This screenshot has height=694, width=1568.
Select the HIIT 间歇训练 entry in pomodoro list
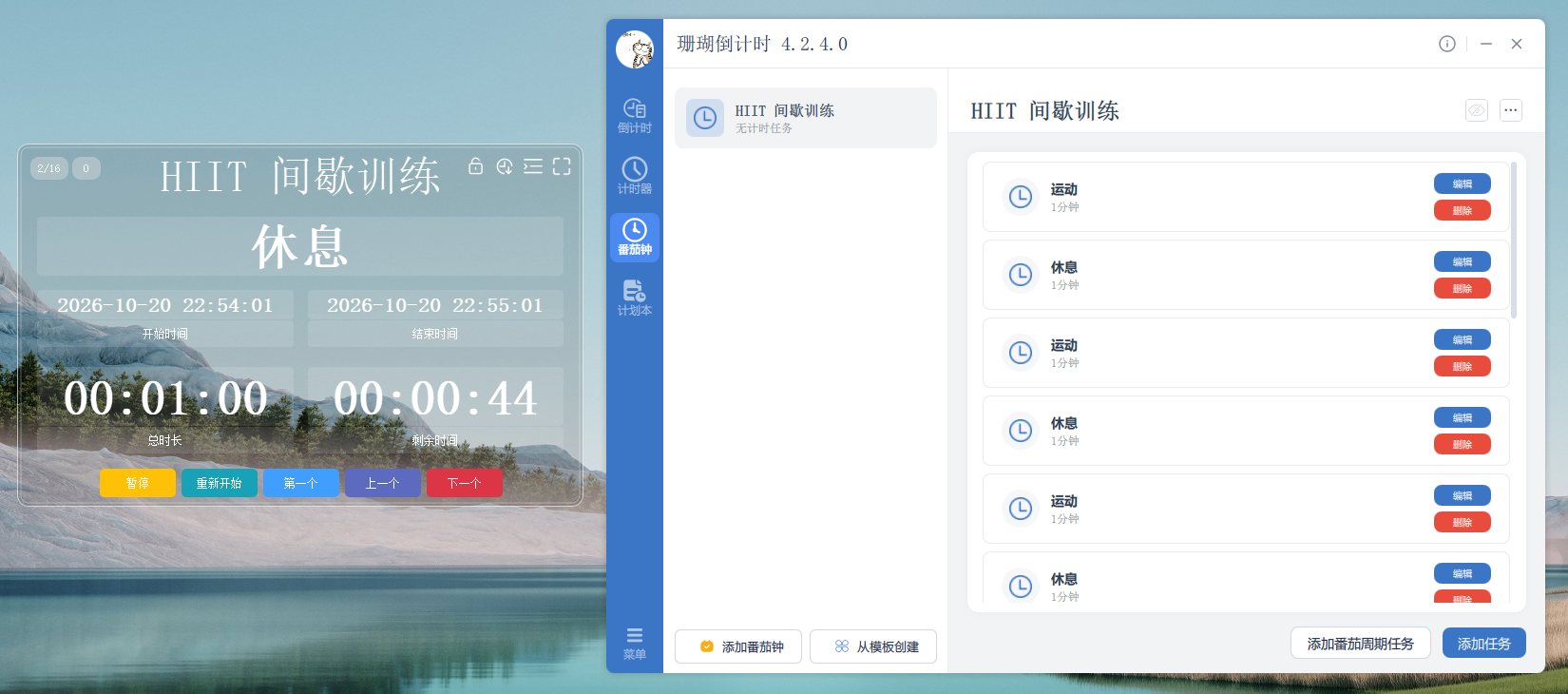(806, 118)
